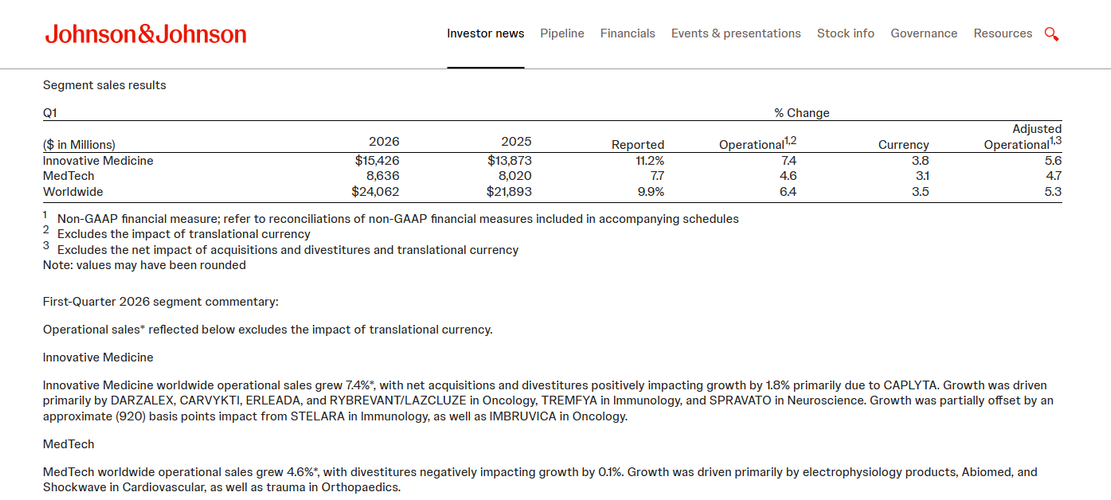
Task: Select the 7.4 operational change for Innovative Medicine
Action: (x=788, y=161)
